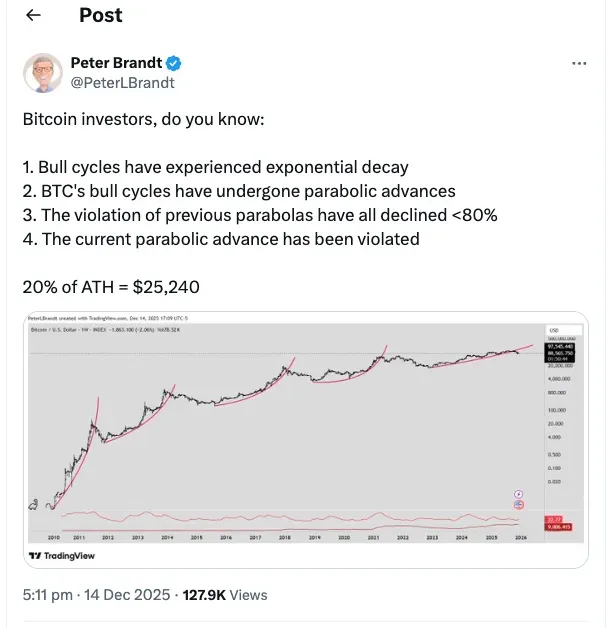
Task: Click the USD currency label on chart
Action: (x=553, y=330)
